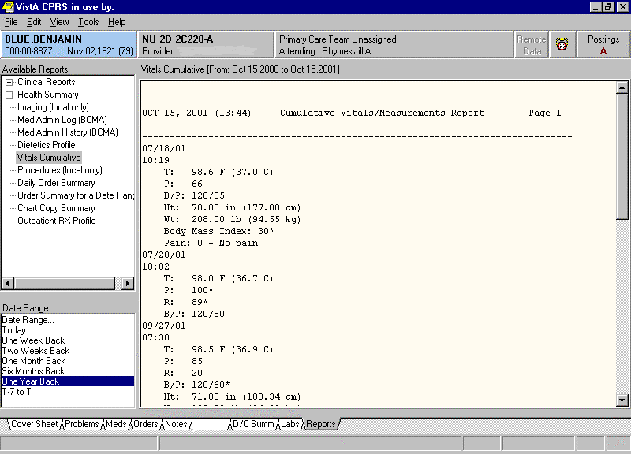
Task: Collapse the Clinical Reports tree node
Action: coord(9,82)
